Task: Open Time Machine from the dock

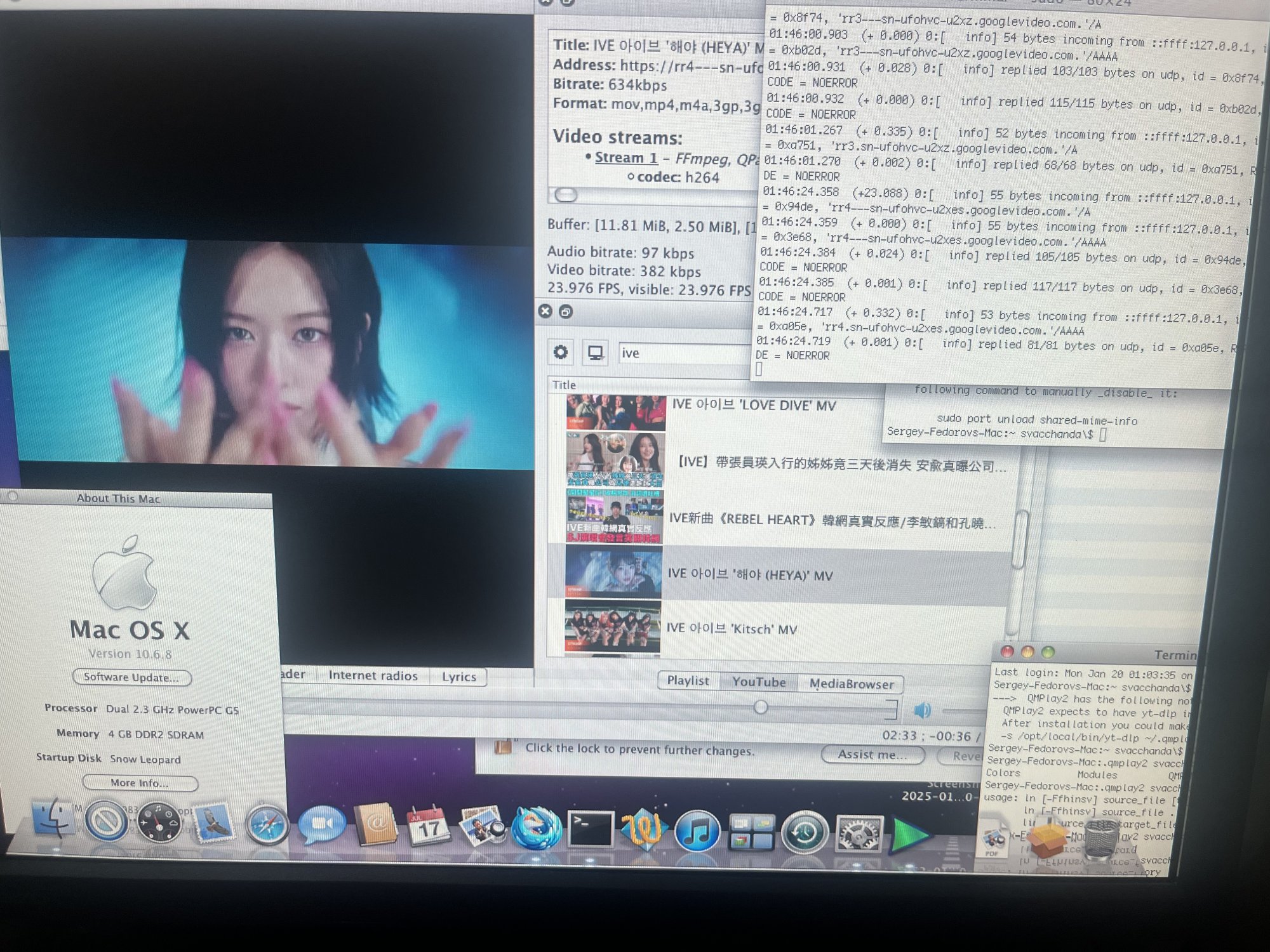Action: [805, 833]
